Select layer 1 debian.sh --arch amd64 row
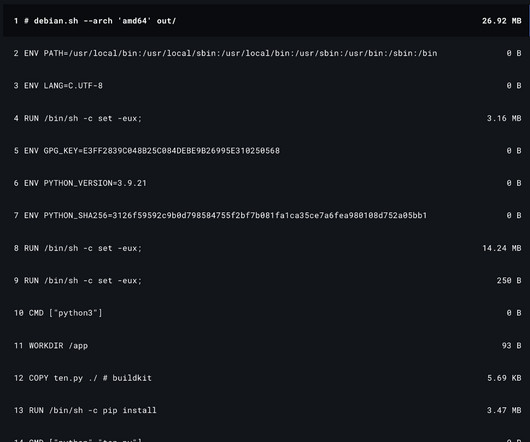Screen dimensions: 530x442 click(x=266, y=21)
